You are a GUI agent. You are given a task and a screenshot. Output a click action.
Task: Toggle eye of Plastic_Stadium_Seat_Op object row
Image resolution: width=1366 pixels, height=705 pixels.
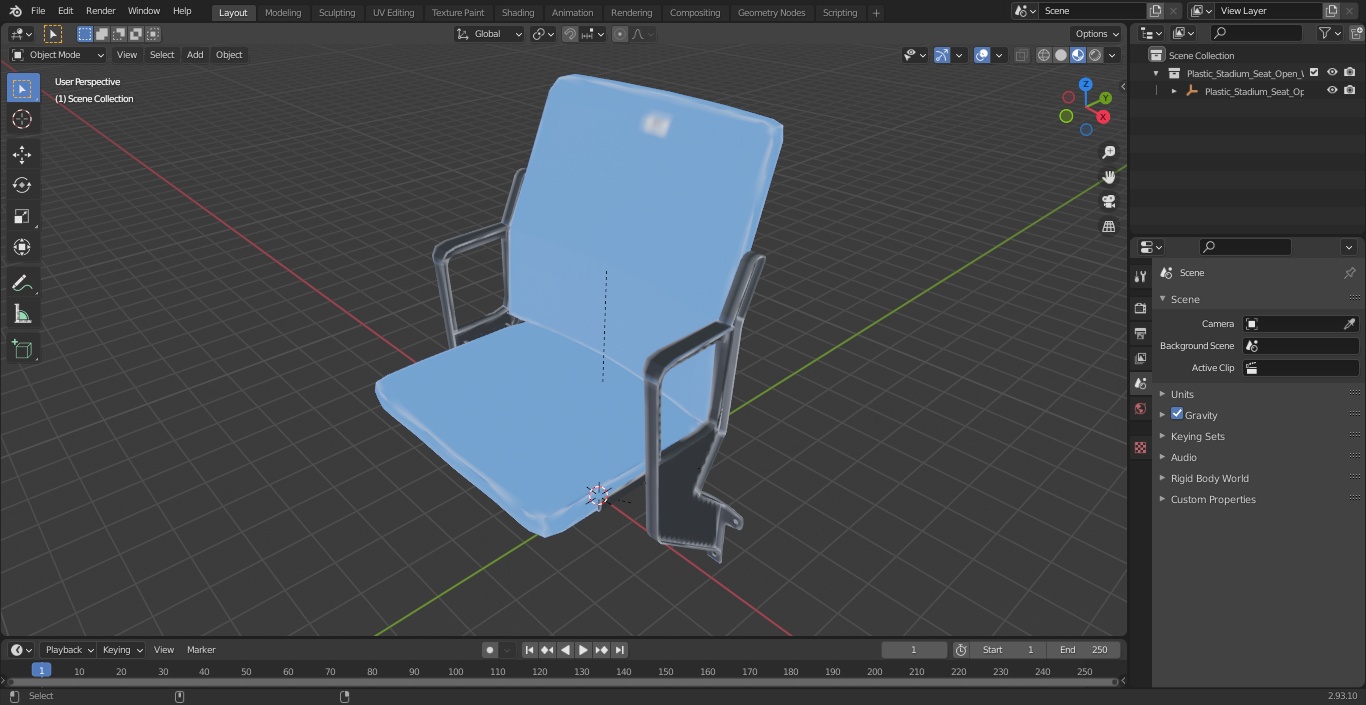pyautogui.click(x=1332, y=91)
